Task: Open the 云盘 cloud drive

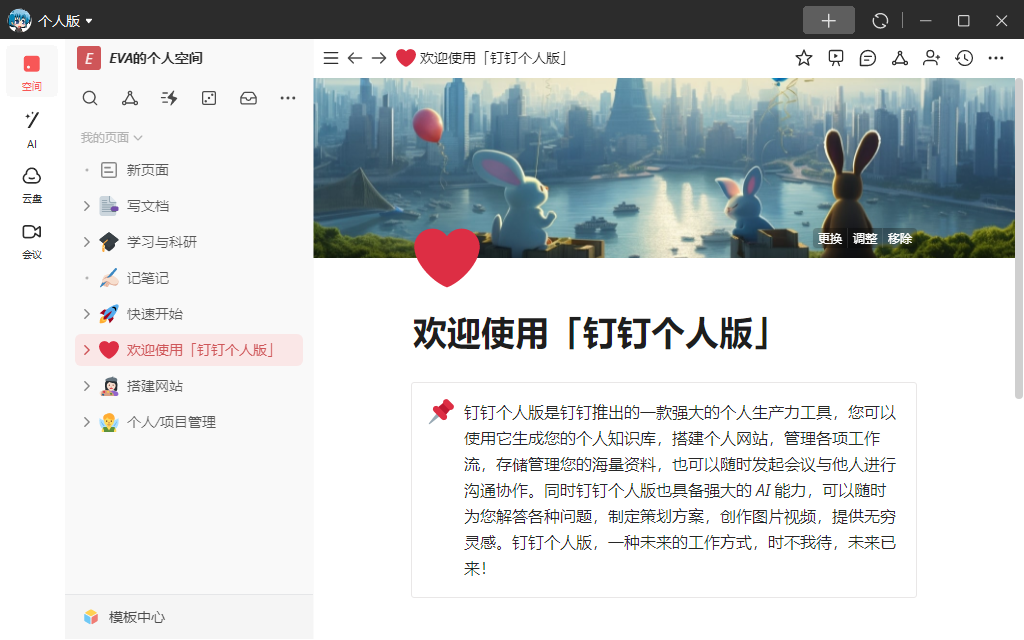Action: (31, 185)
